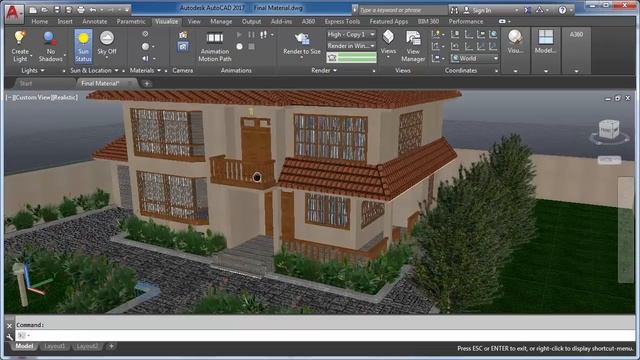The height and width of the screenshot is (360, 640).
Task: Click the Visual Styles panel sphere icon
Action: [515, 38]
